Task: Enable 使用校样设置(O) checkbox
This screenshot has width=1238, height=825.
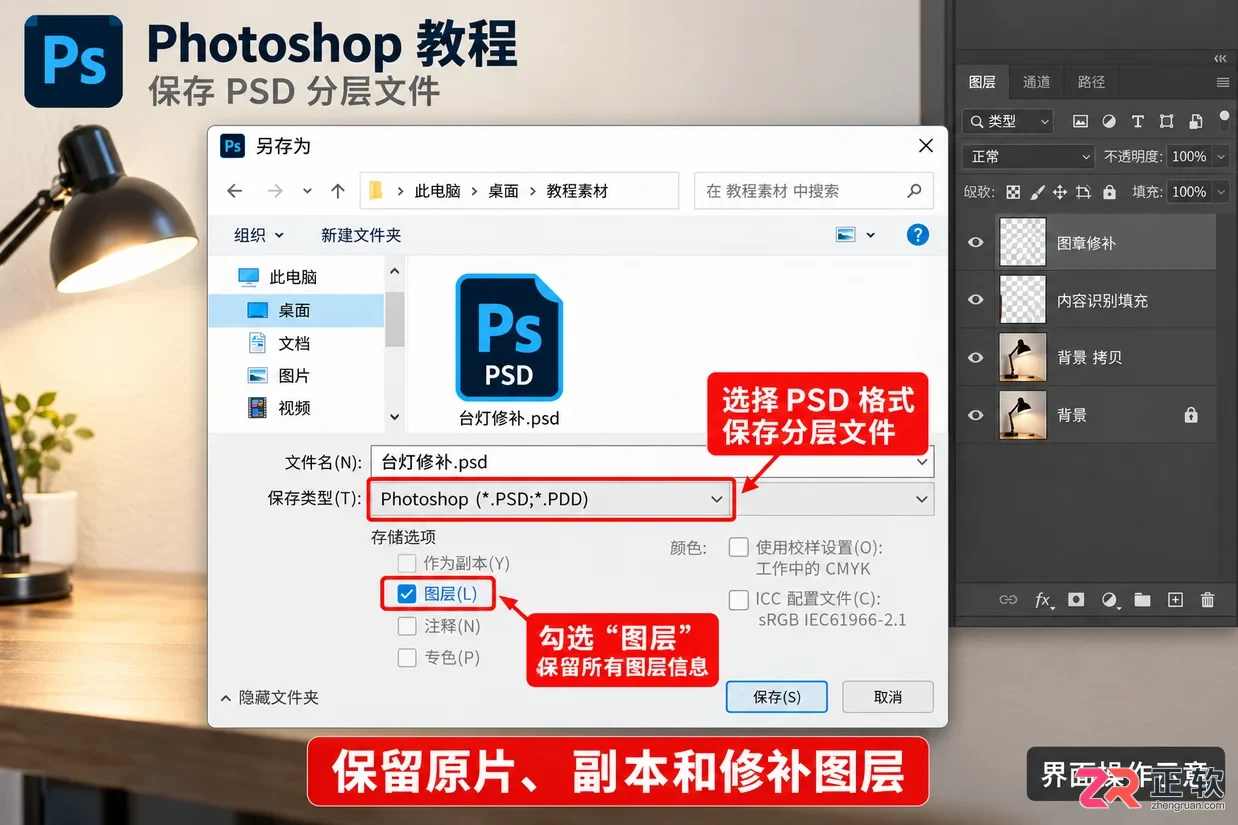Action: (x=738, y=548)
